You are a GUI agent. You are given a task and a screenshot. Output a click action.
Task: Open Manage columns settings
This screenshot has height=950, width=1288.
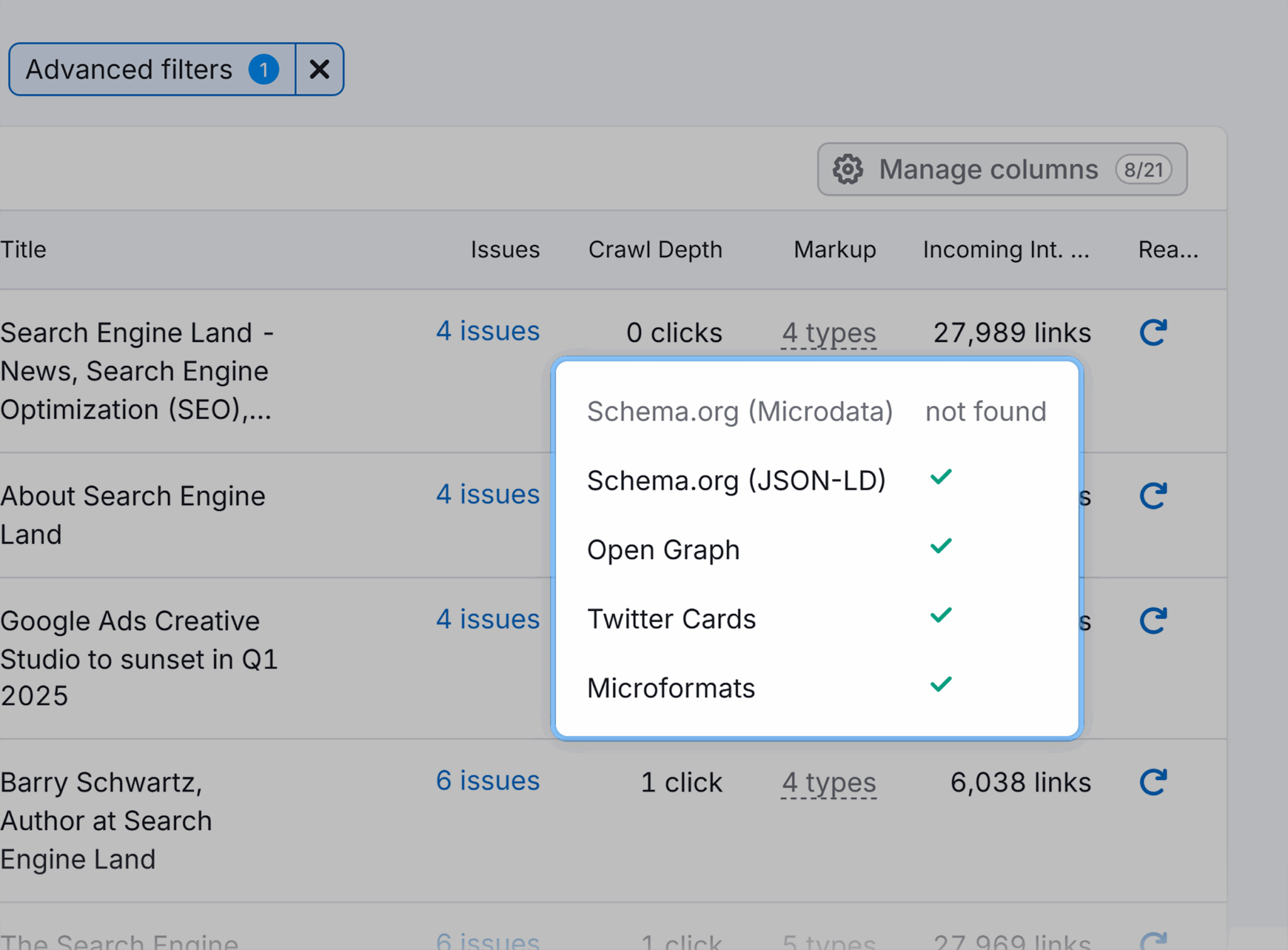(1002, 169)
